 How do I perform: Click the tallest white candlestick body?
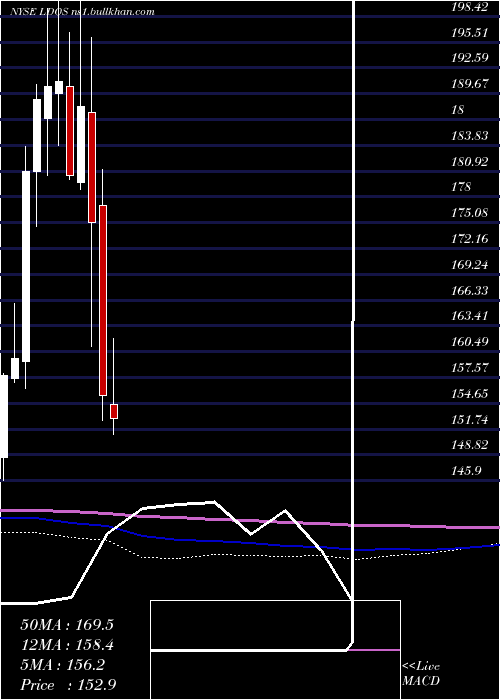(26, 267)
